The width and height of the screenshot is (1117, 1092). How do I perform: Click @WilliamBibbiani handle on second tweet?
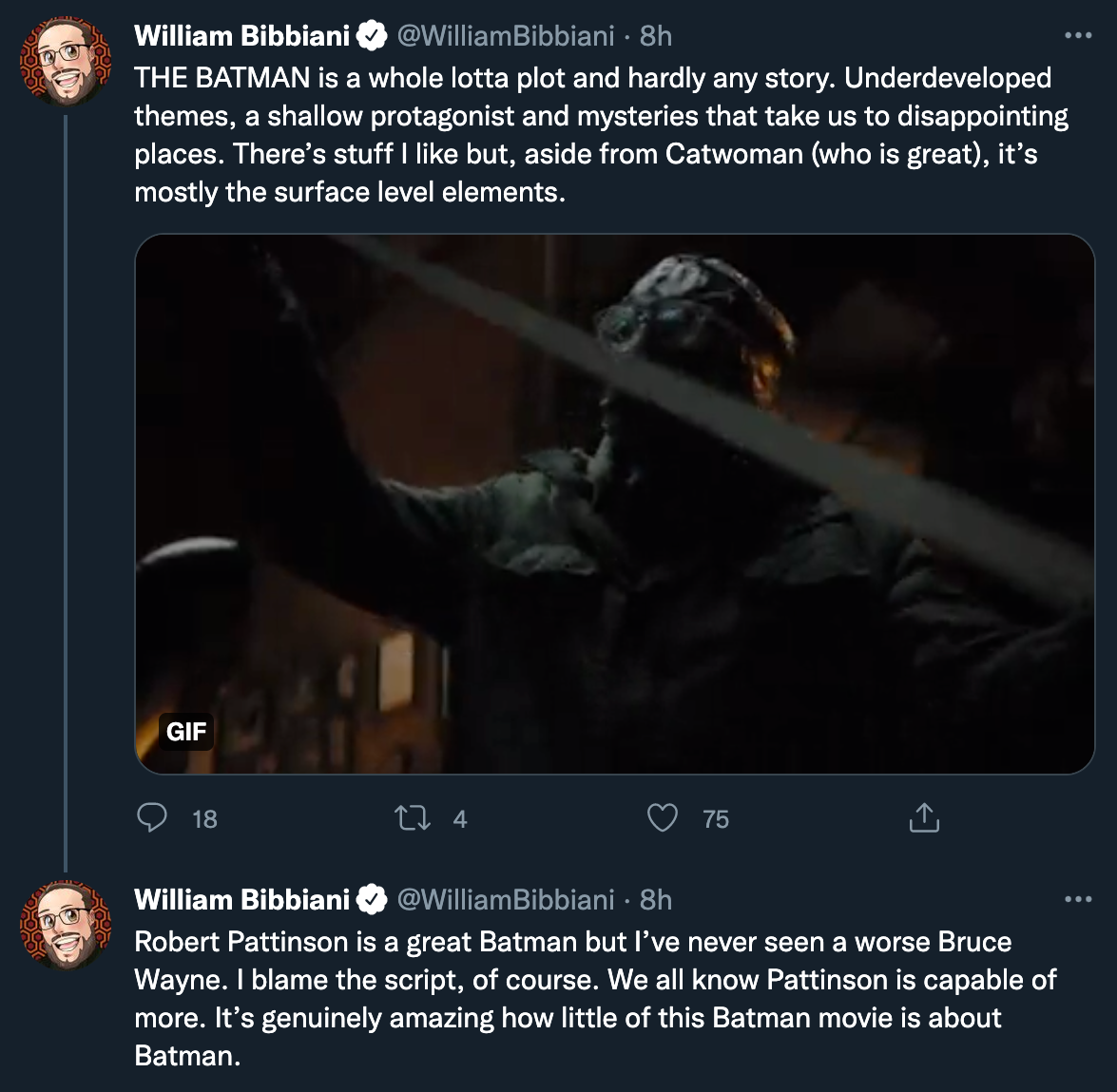pos(506,899)
